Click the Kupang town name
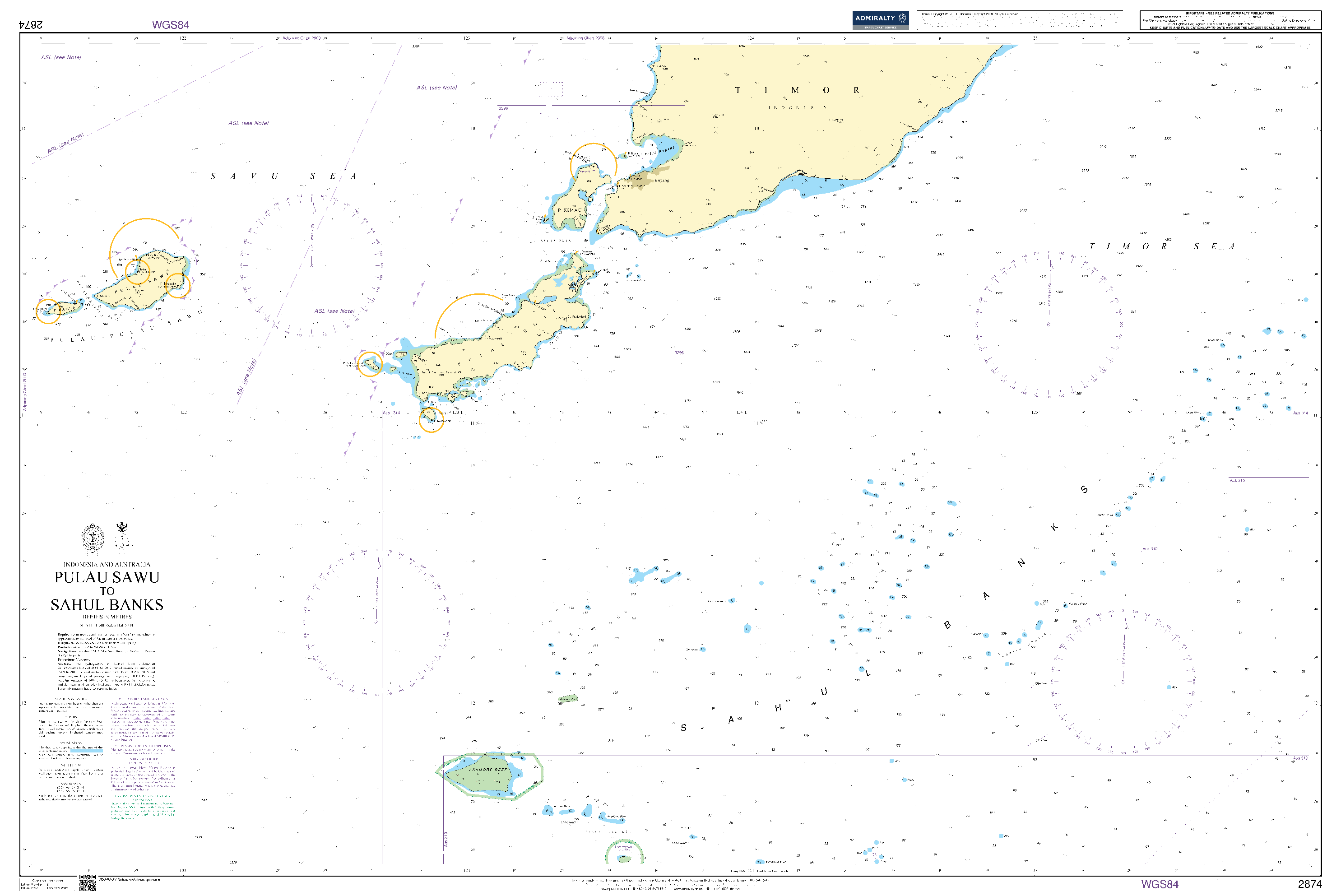 [x=661, y=181]
